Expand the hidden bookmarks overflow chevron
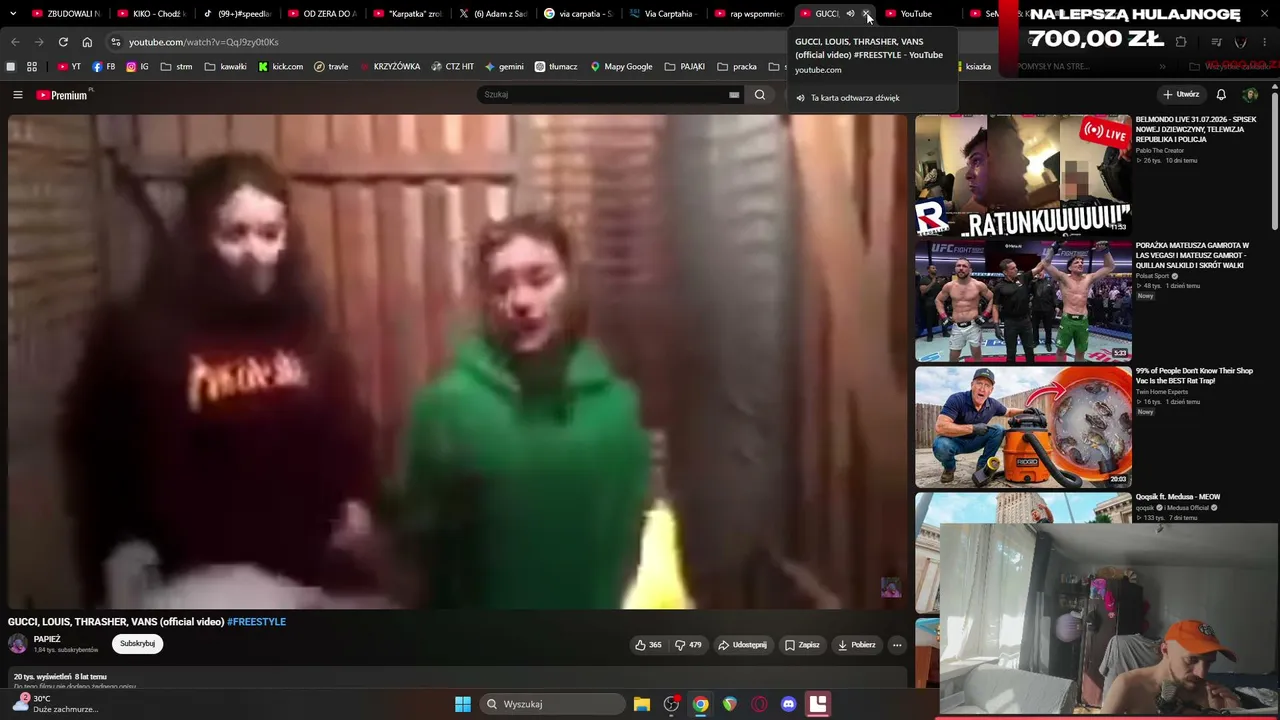This screenshot has height=720, width=1280. 1162,67
